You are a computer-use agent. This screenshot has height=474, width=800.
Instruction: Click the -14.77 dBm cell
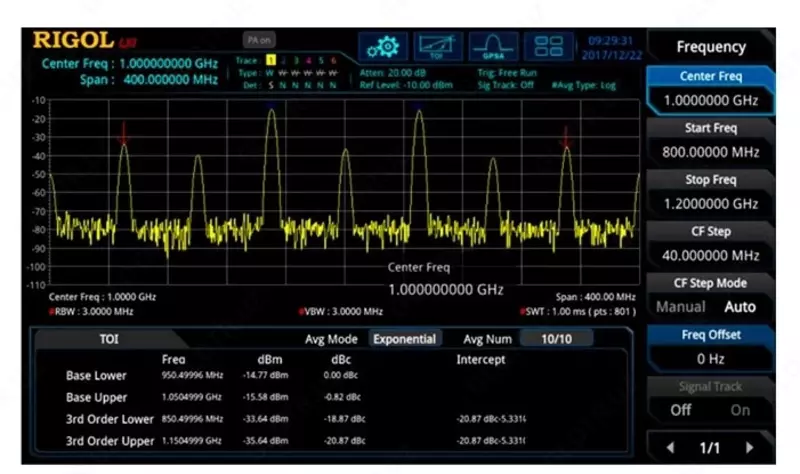(265, 375)
